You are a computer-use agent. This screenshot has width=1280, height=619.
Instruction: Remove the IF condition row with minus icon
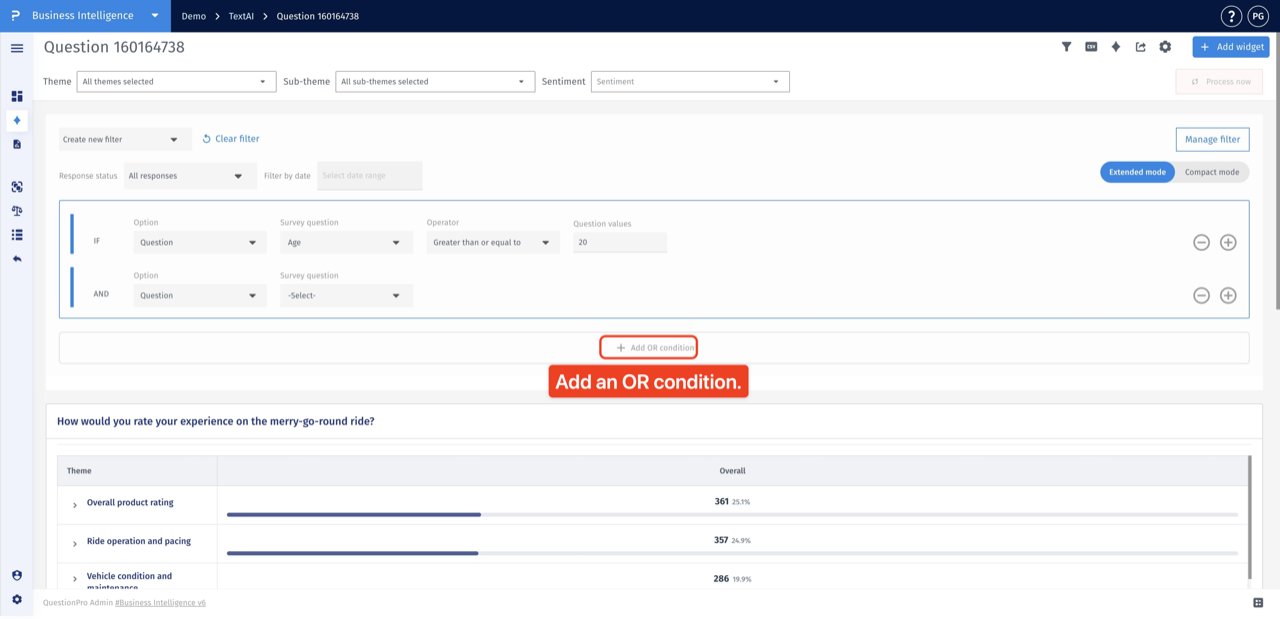(x=1202, y=242)
